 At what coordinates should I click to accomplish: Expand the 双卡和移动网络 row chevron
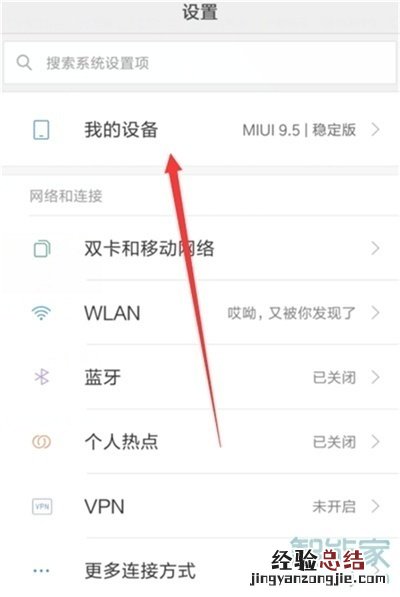(375, 248)
